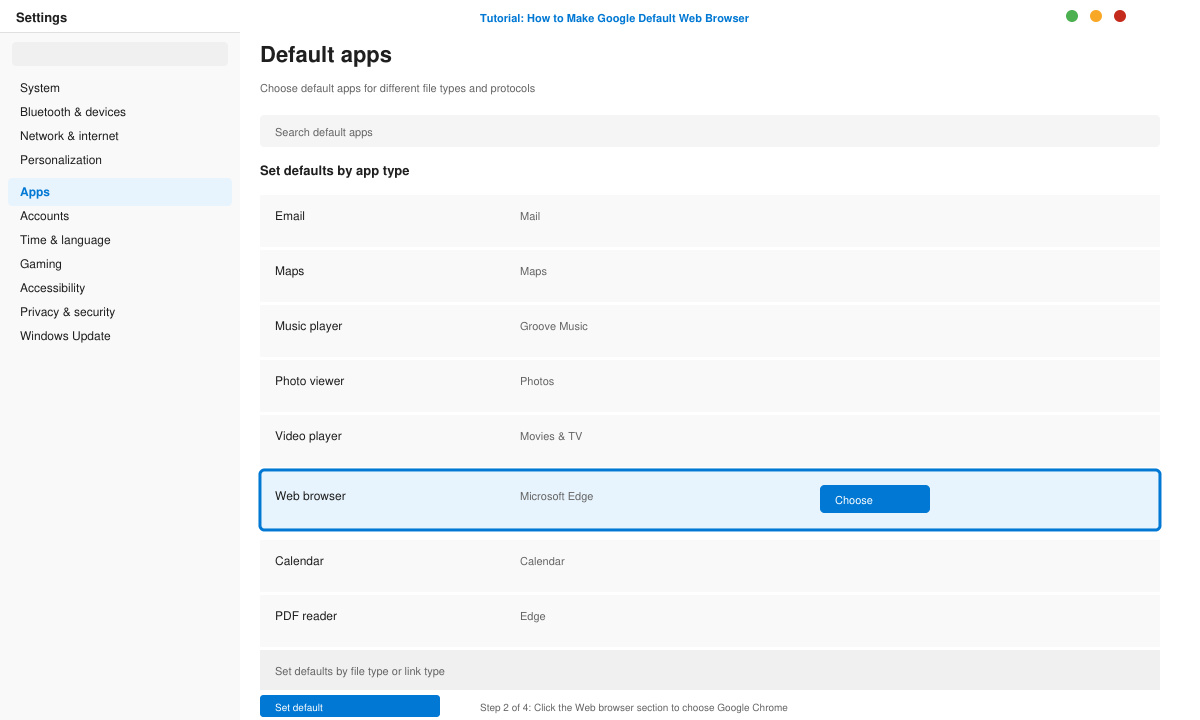Click Movies & TV default value

[x=551, y=436]
